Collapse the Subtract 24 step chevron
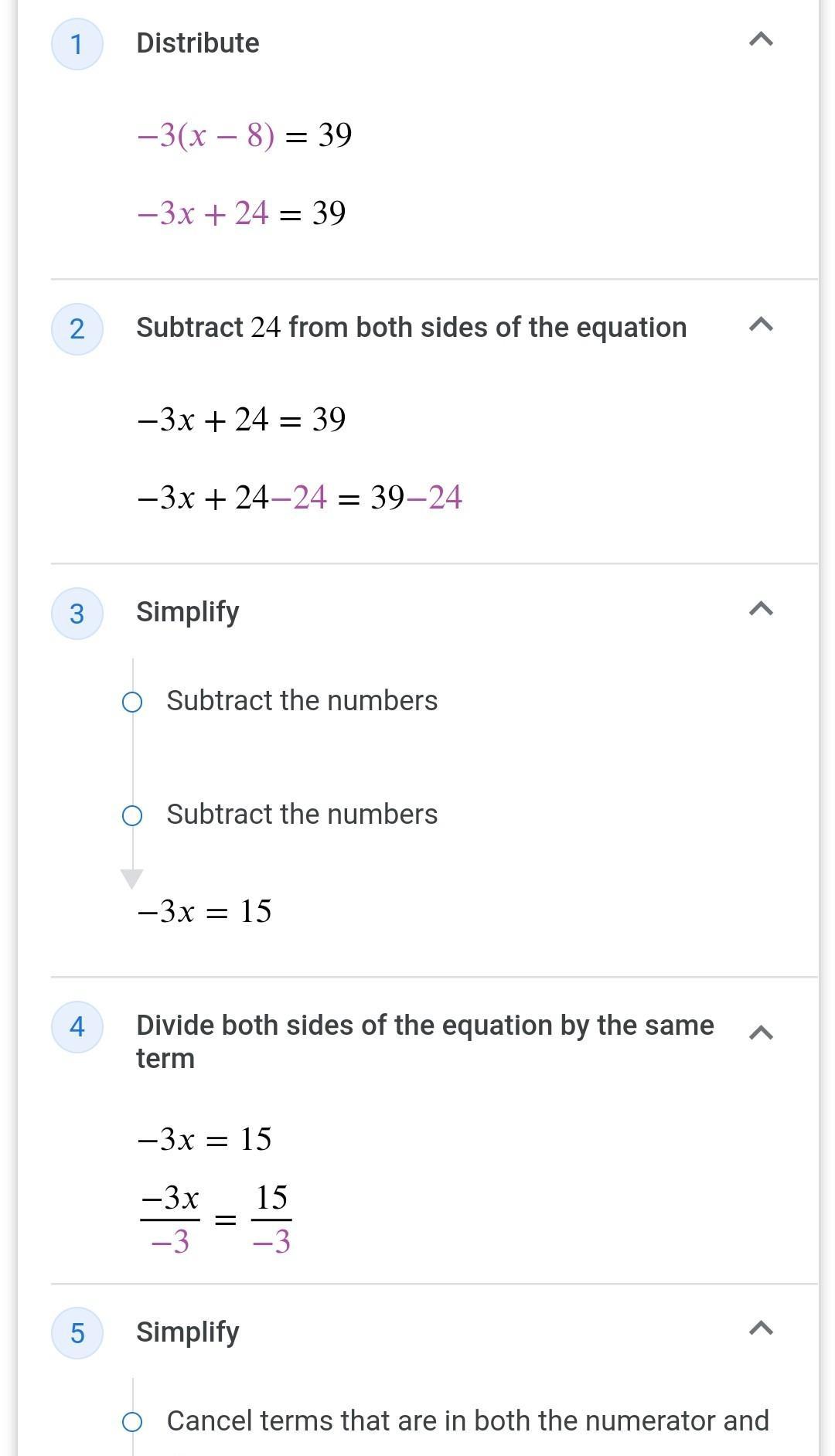The width and height of the screenshot is (835, 1456). [x=761, y=325]
